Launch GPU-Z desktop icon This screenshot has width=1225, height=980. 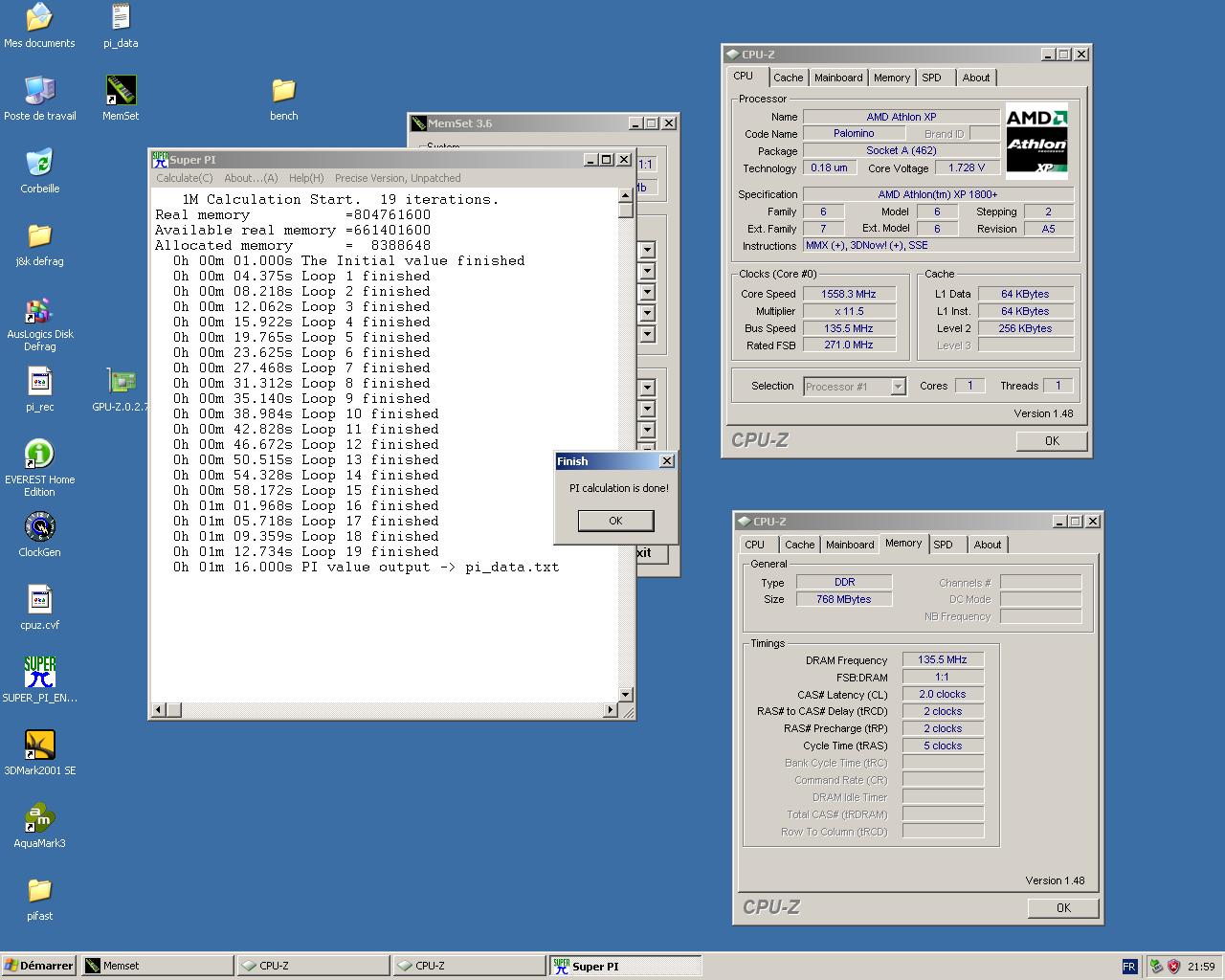[x=121, y=381]
